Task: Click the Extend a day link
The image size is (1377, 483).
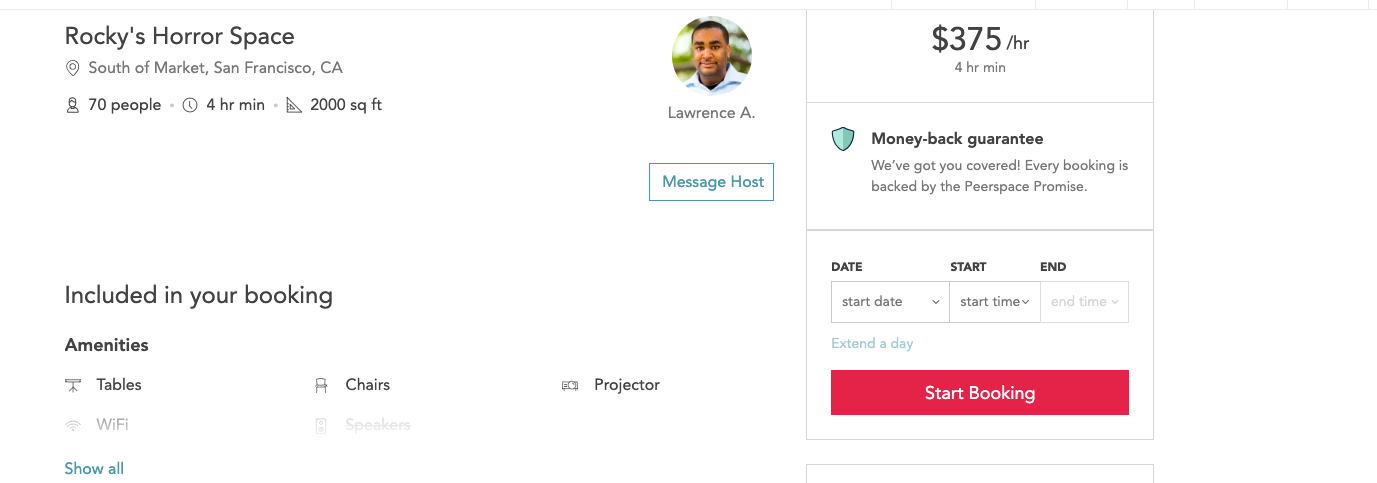Action: pyautogui.click(x=872, y=343)
